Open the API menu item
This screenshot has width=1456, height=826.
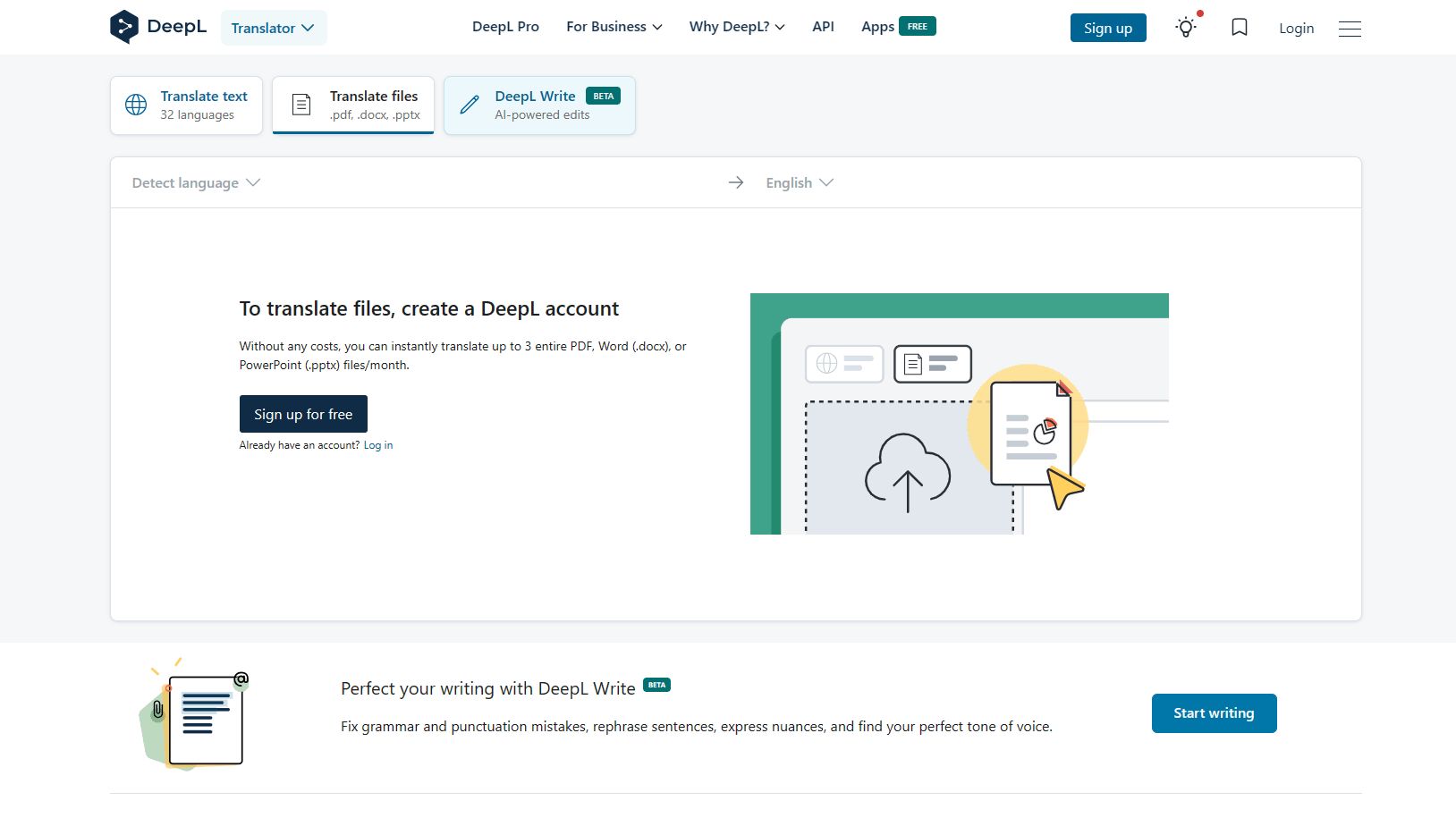[823, 27]
